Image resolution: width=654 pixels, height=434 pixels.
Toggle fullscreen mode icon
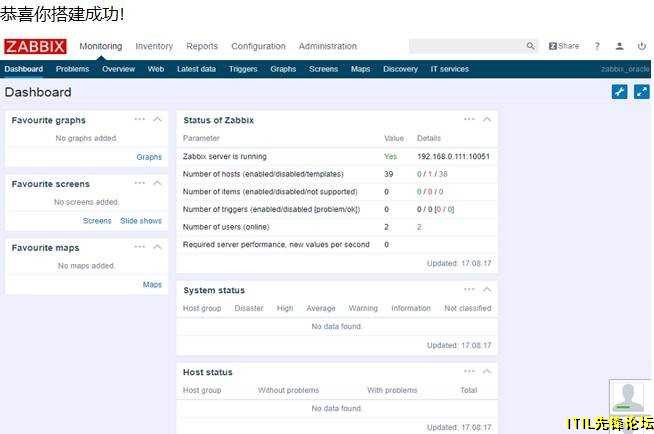[x=641, y=92]
